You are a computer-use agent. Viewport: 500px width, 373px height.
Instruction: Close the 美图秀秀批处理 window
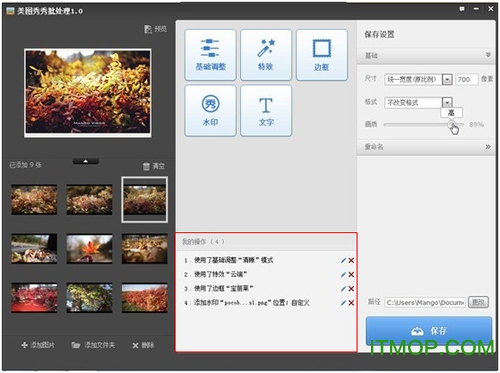tap(491, 9)
